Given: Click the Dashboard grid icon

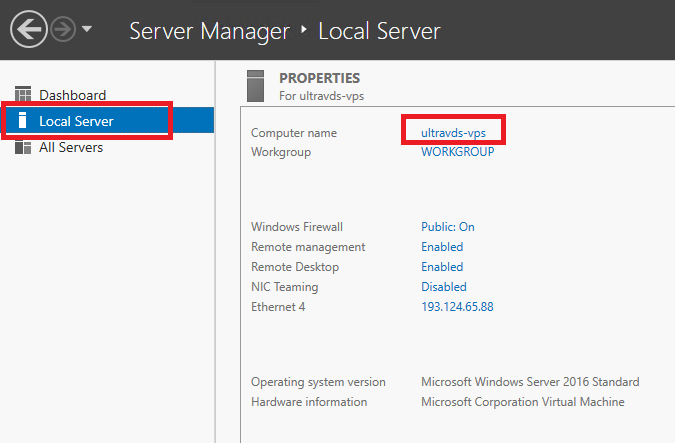Looking at the screenshot, I should (23, 94).
